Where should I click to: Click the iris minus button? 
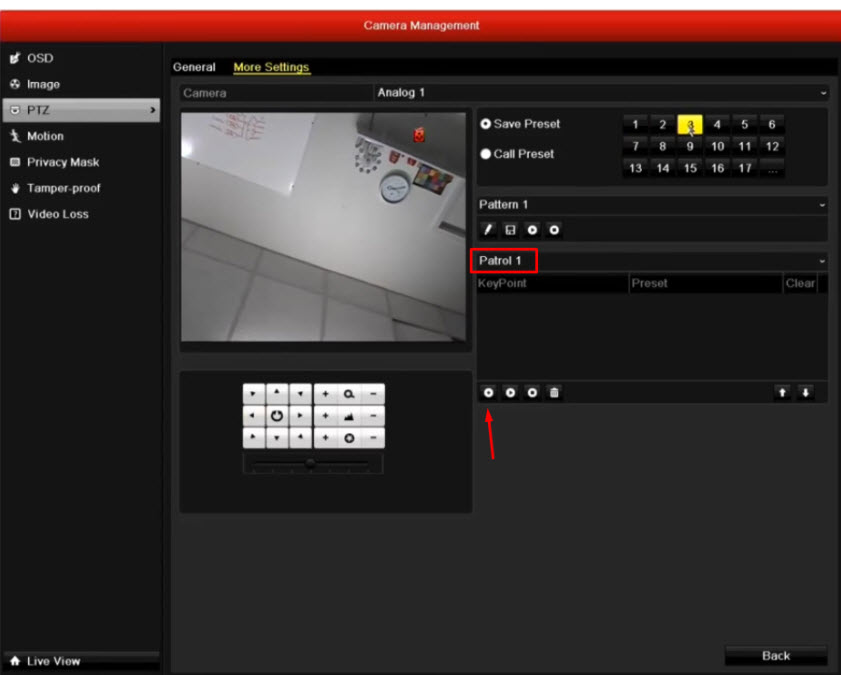[x=373, y=438]
